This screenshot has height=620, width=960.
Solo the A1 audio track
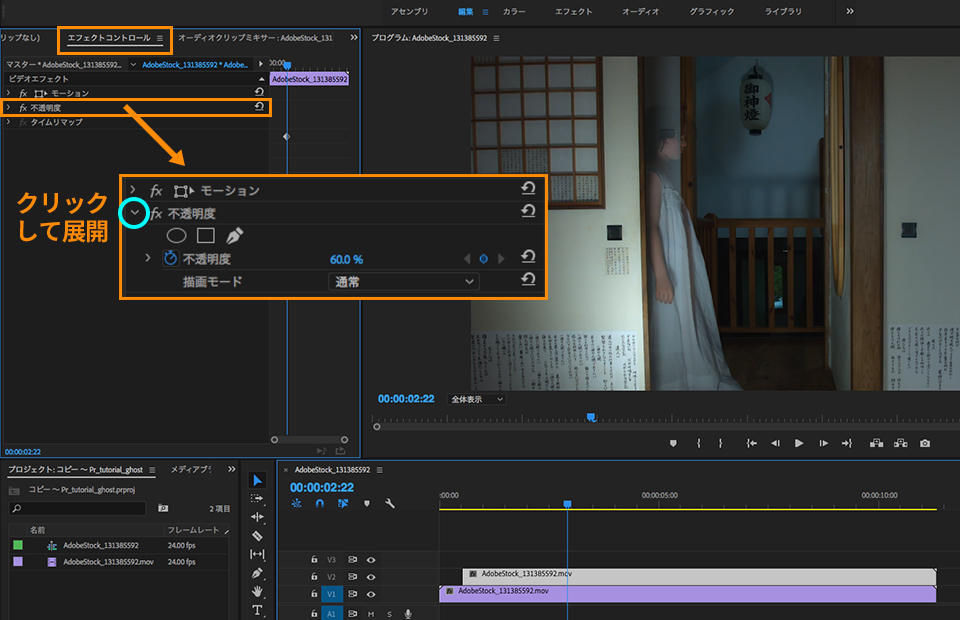tap(389, 613)
